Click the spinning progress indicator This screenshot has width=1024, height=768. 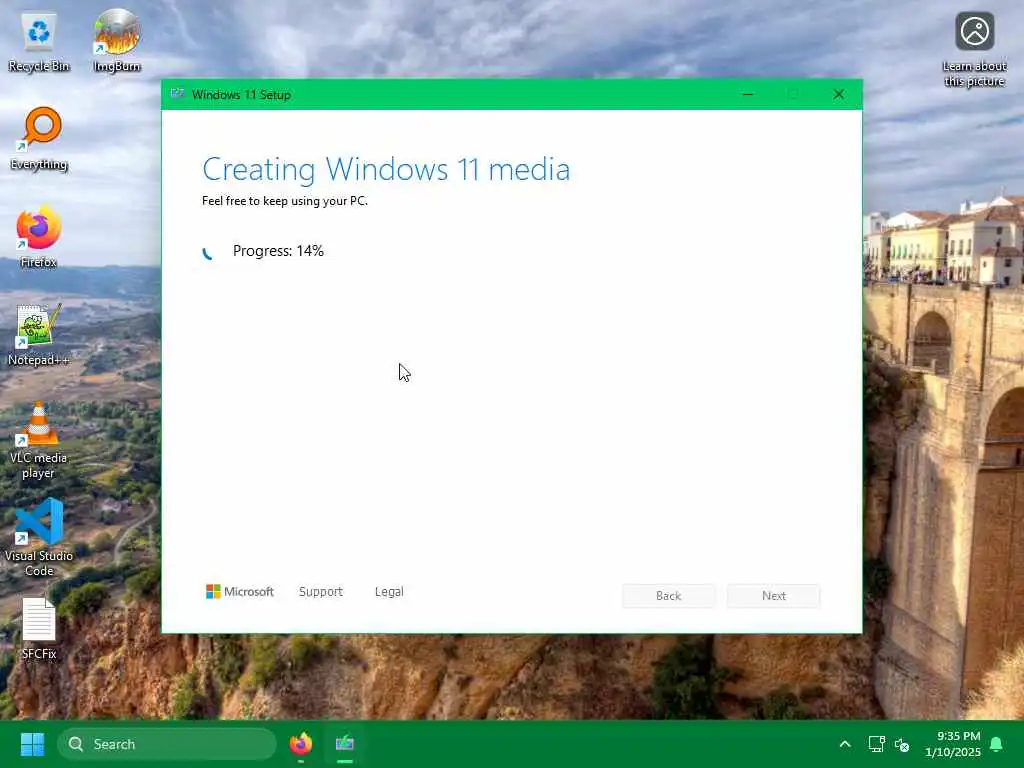(x=208, y=253)
